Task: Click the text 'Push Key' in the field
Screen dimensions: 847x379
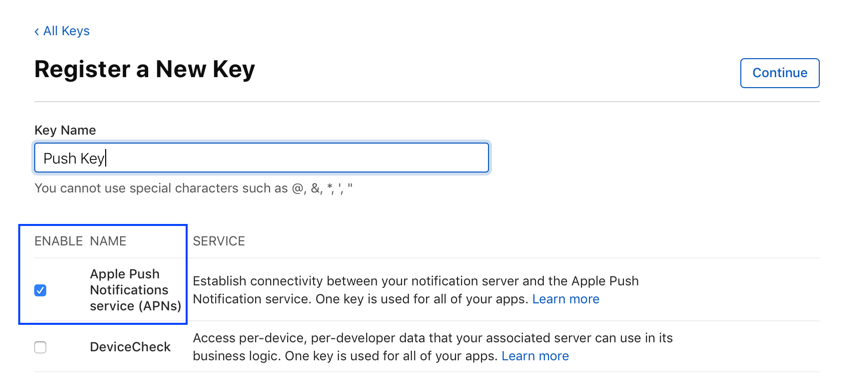Action: point(73,159)
